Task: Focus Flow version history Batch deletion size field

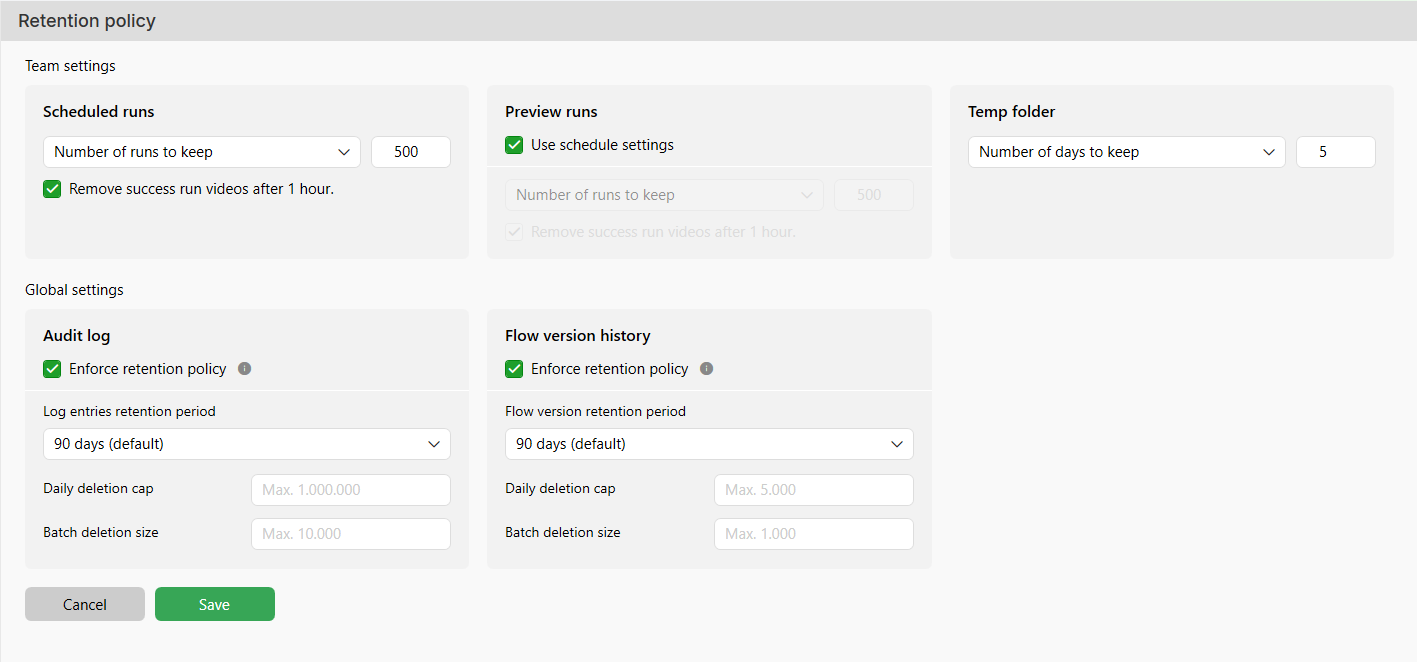Action: coord(813,534)
